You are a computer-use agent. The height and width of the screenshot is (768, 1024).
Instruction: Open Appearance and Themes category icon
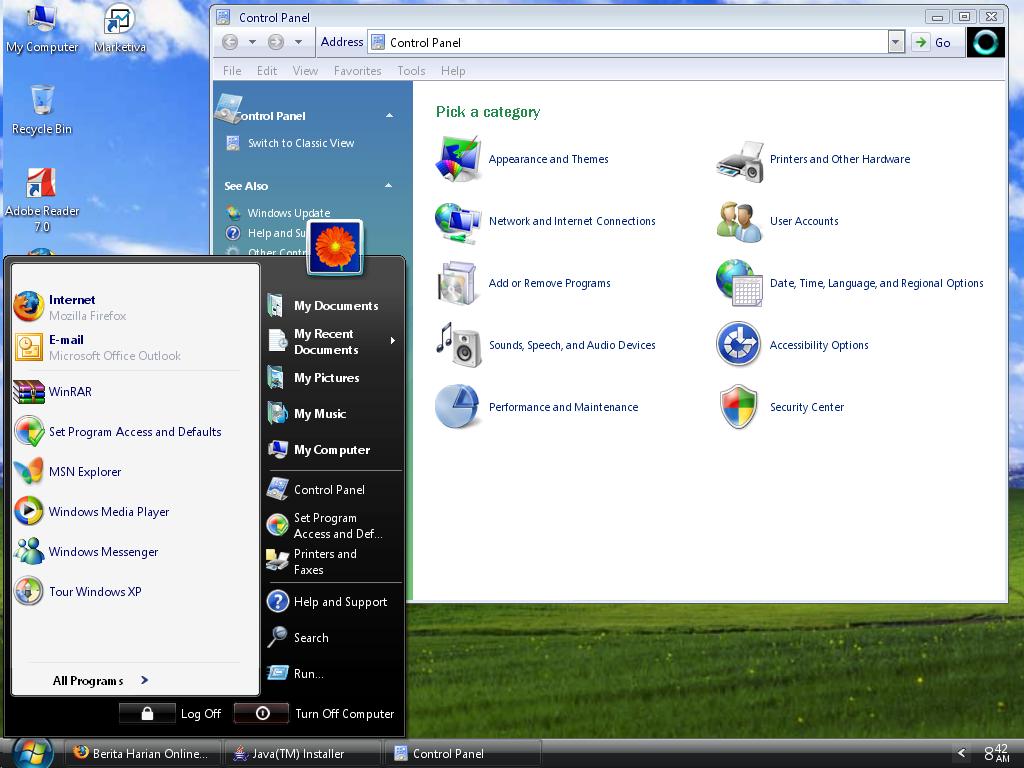[x=458, y=159]
